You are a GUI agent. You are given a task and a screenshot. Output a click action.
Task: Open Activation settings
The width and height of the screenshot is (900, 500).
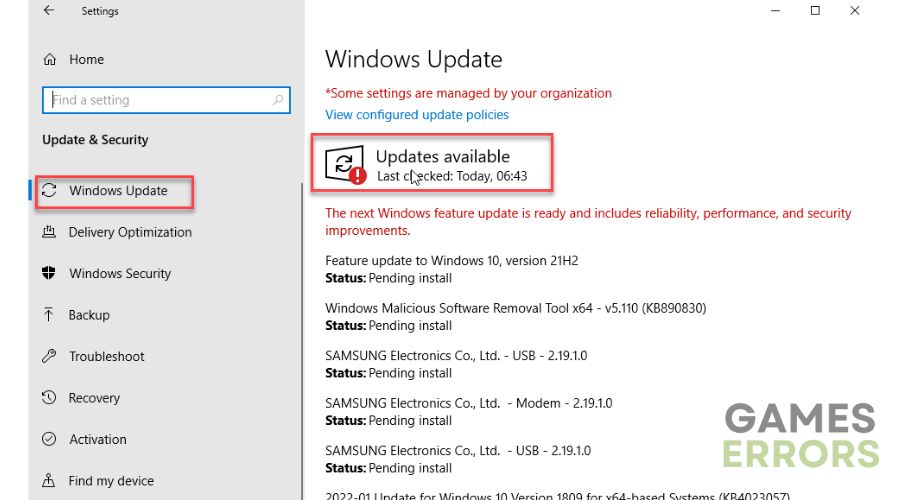98,439
